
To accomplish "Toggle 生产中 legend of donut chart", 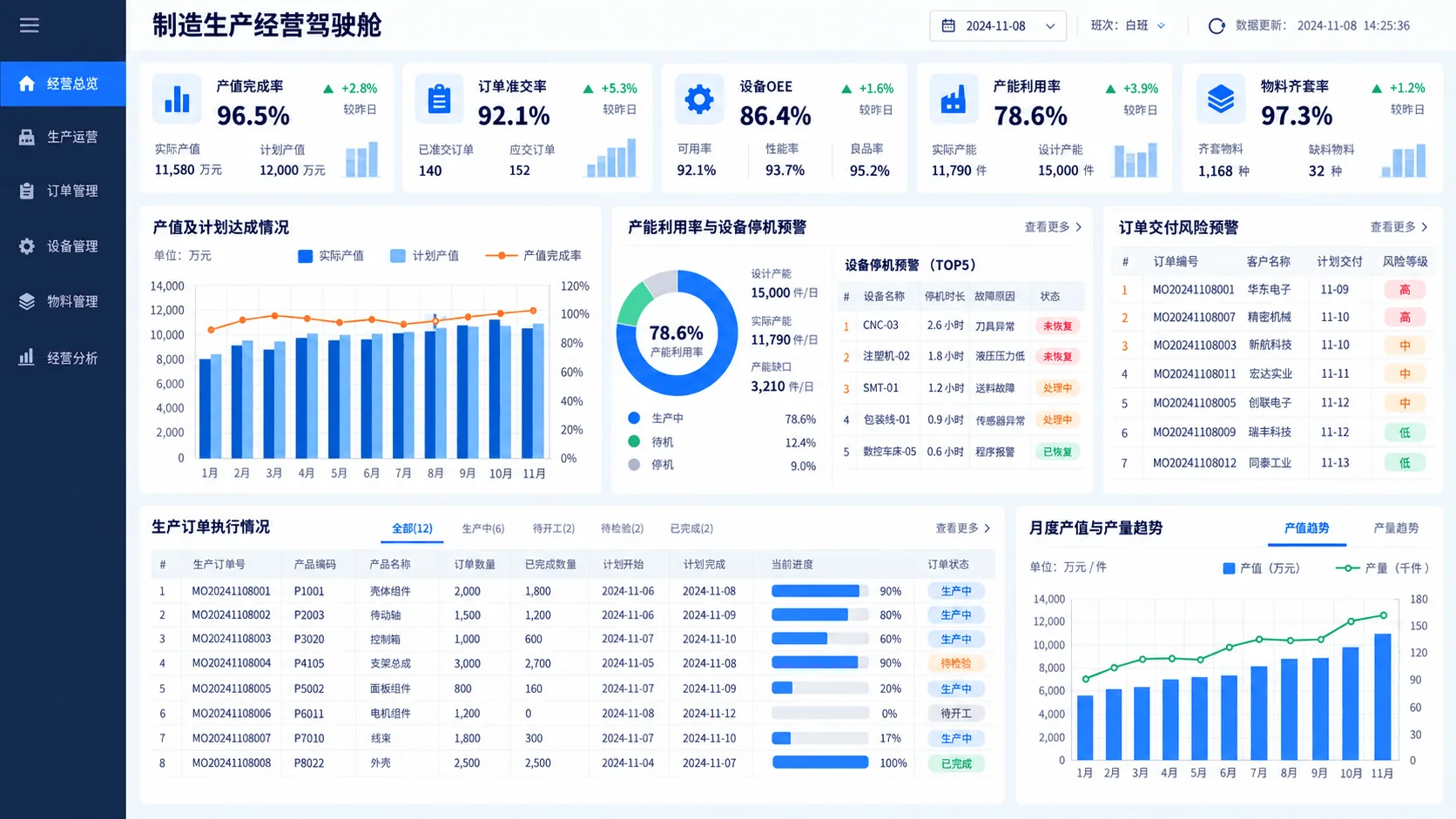I will point(657,419).
